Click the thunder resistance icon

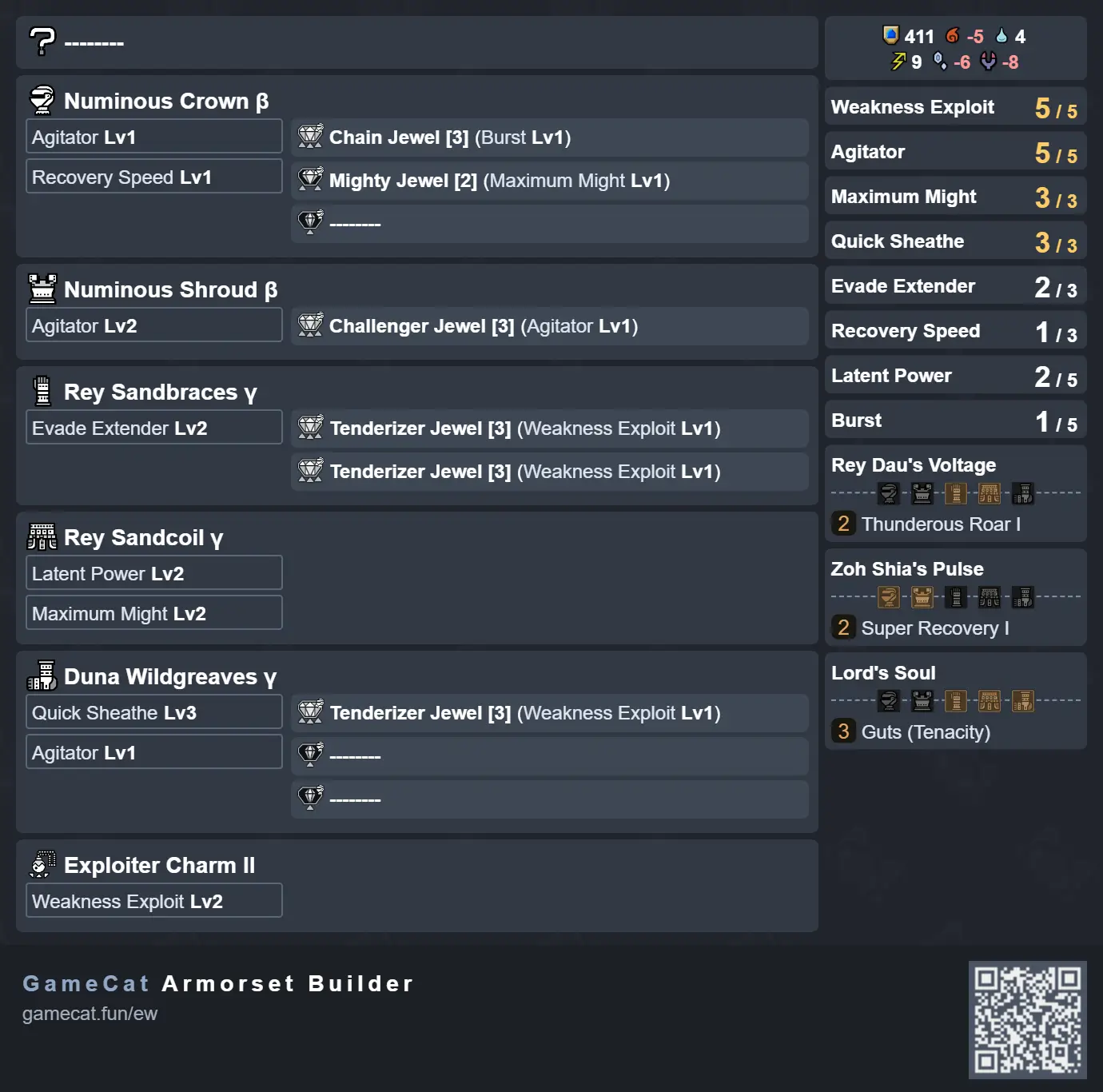coord(899,62)
